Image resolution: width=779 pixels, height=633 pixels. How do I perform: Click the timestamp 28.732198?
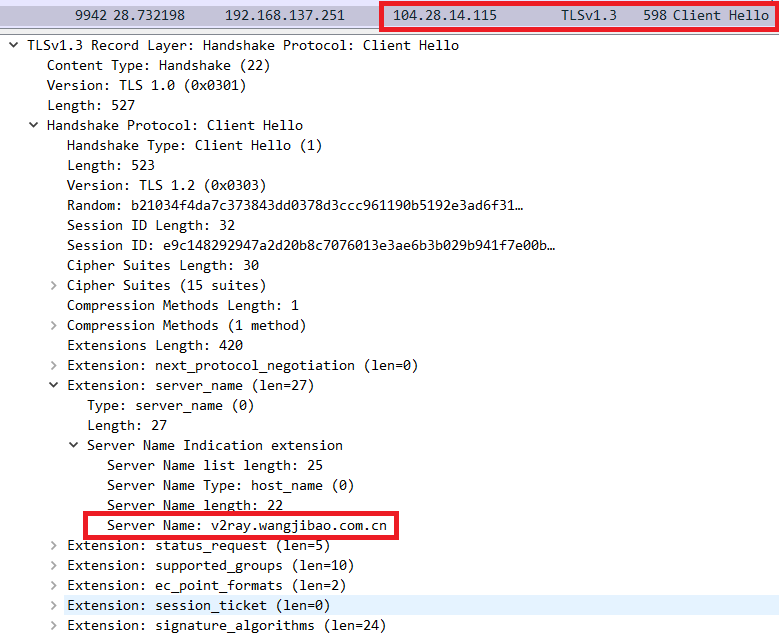(x=149, y=15)
